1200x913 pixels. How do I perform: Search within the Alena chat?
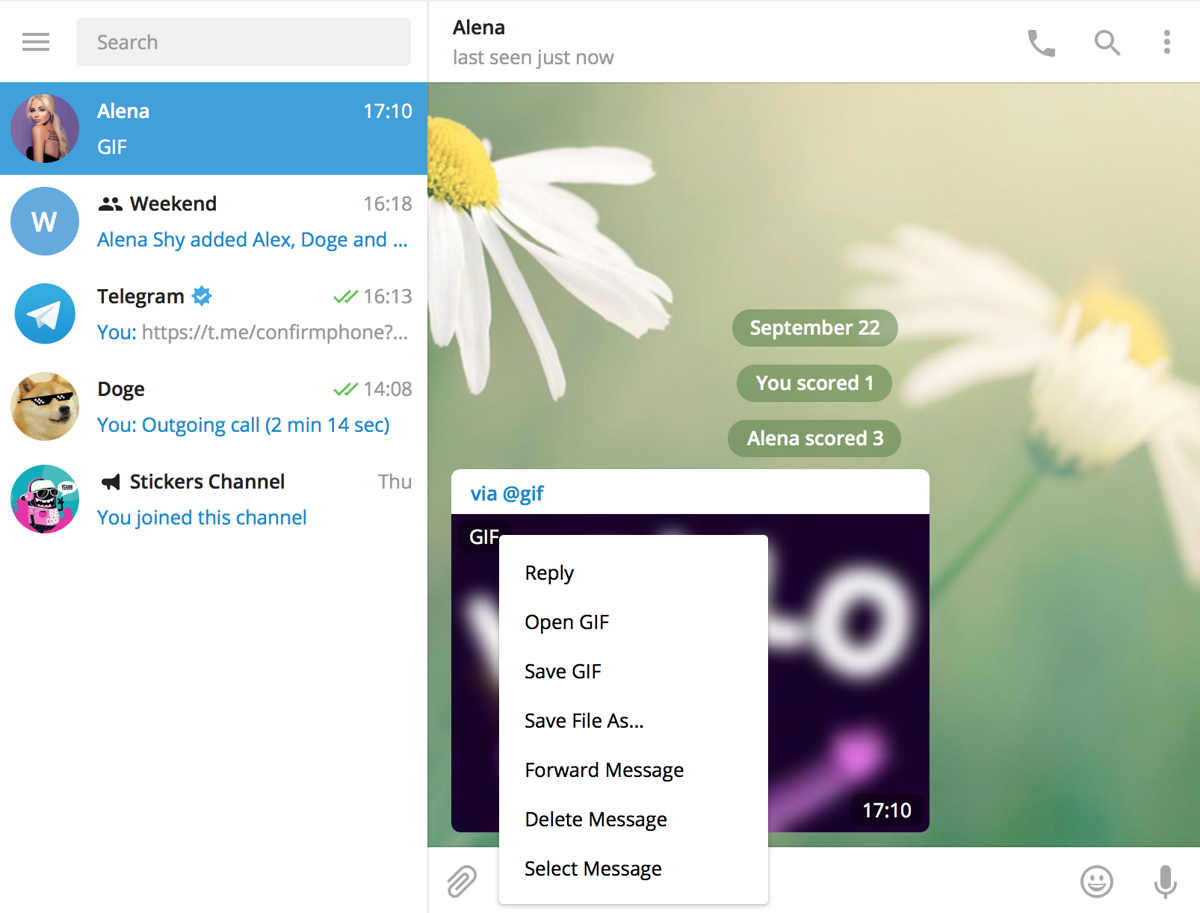[1106, 42]
